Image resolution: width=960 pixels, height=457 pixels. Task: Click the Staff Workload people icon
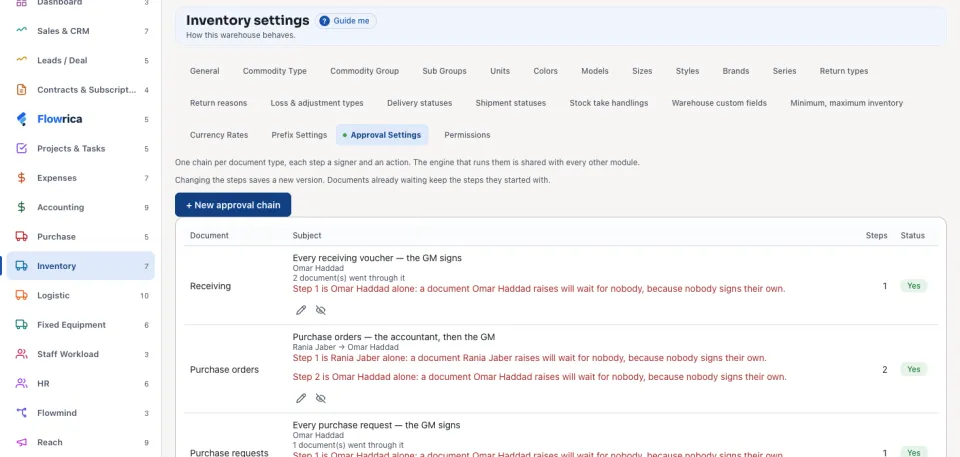click(21, 354)
